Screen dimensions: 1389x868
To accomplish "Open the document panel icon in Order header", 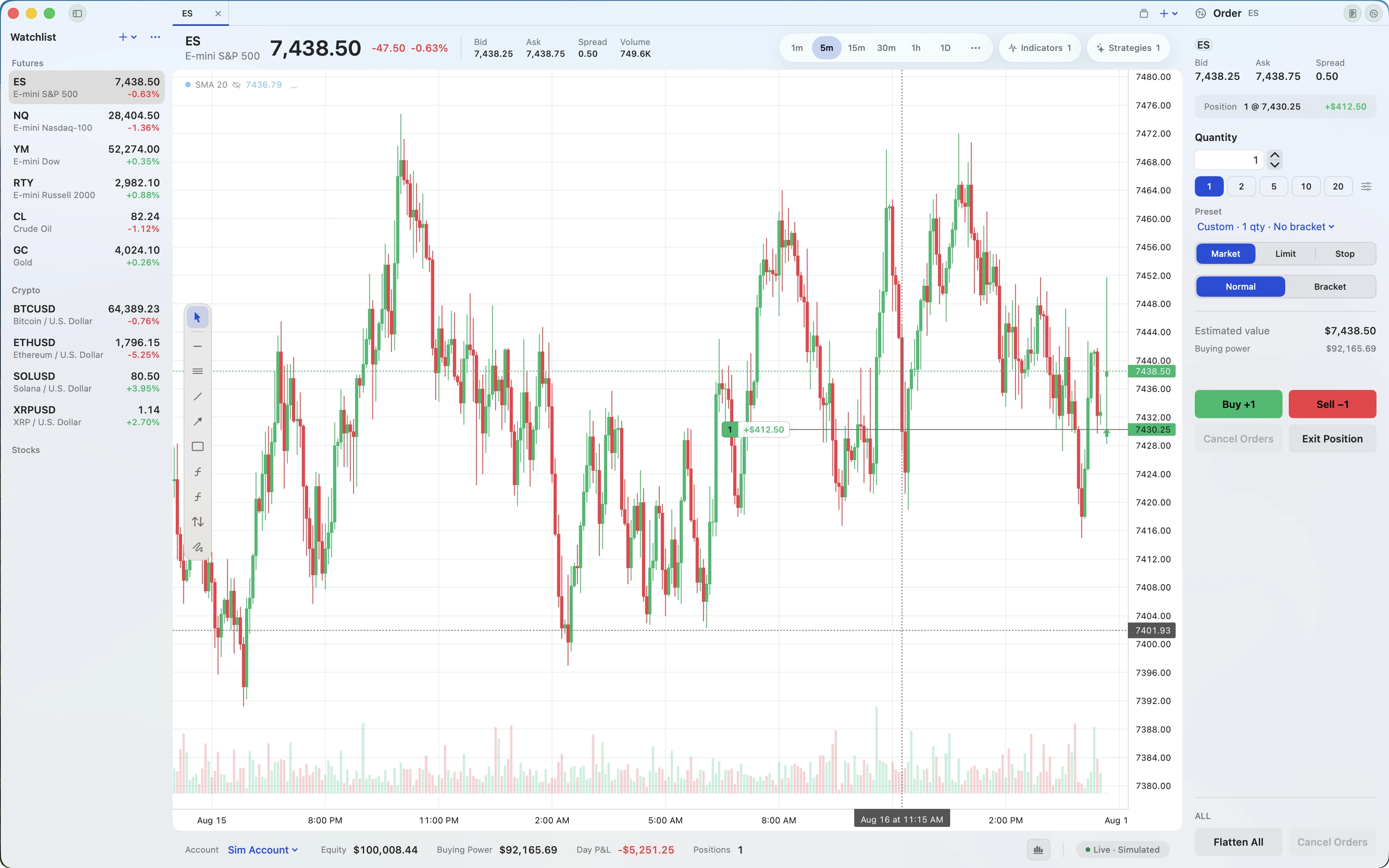I will pyautogui.click(x=1352, y=13).
